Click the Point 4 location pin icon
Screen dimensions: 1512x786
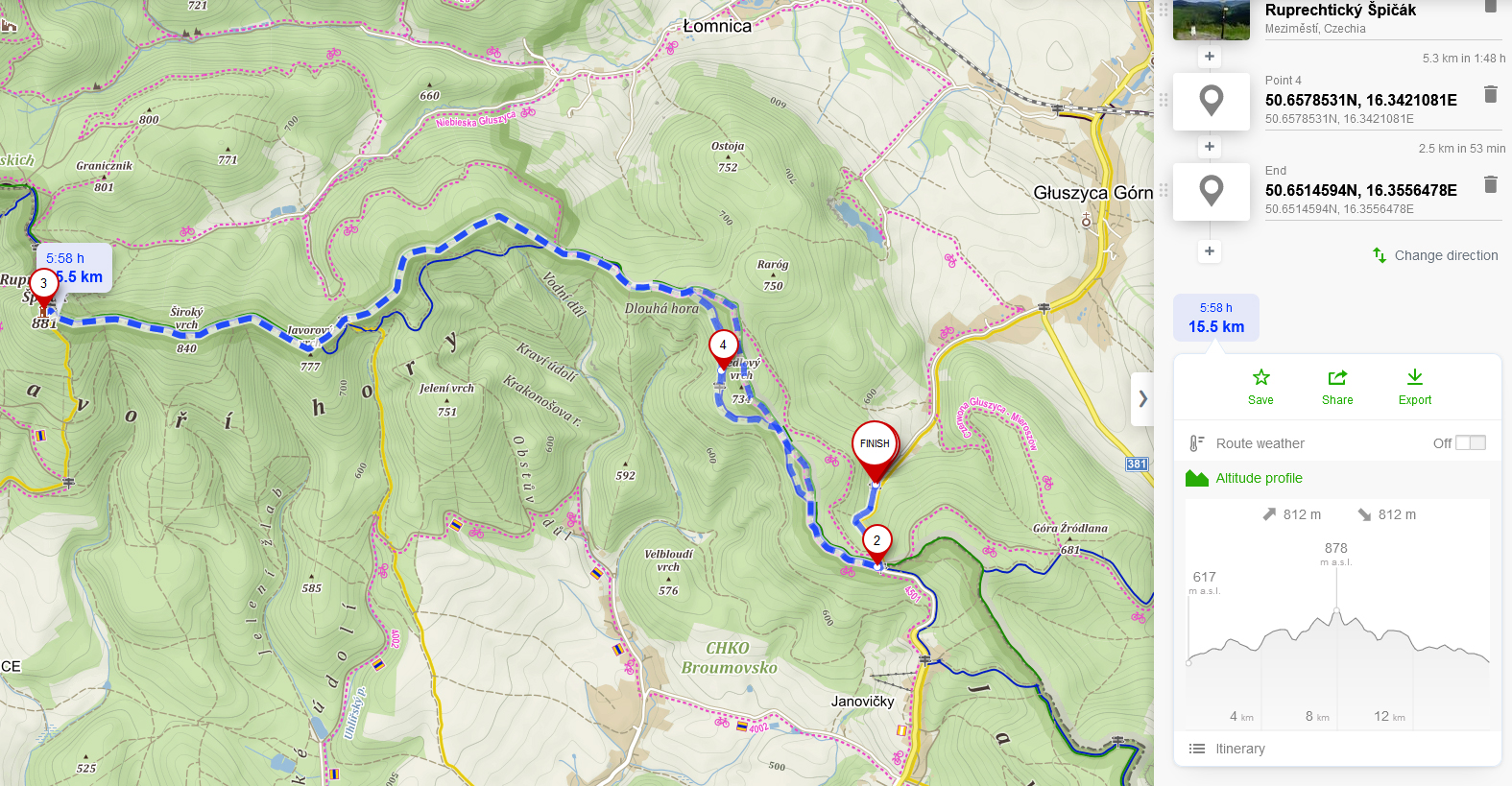coord(1212,101)
